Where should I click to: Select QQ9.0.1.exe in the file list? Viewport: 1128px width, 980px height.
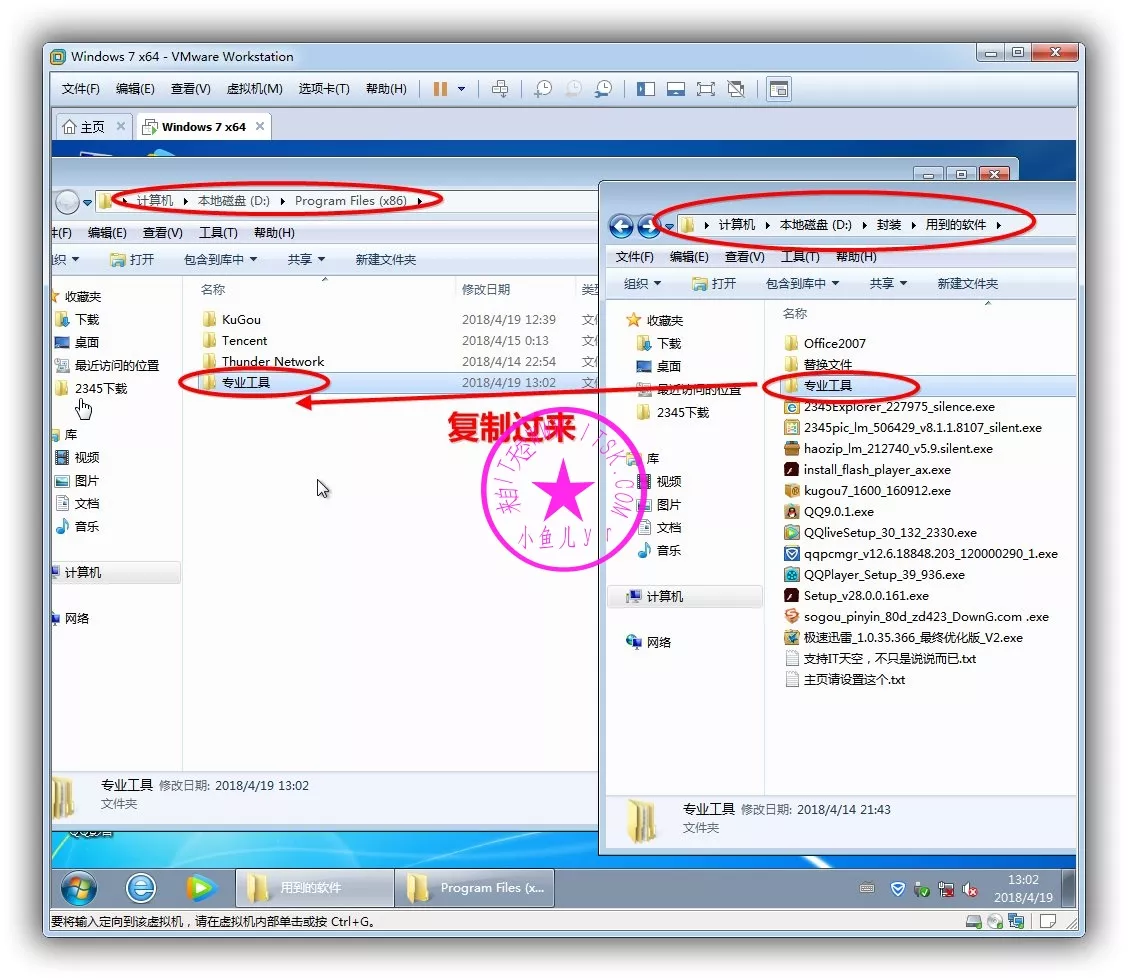838,512
